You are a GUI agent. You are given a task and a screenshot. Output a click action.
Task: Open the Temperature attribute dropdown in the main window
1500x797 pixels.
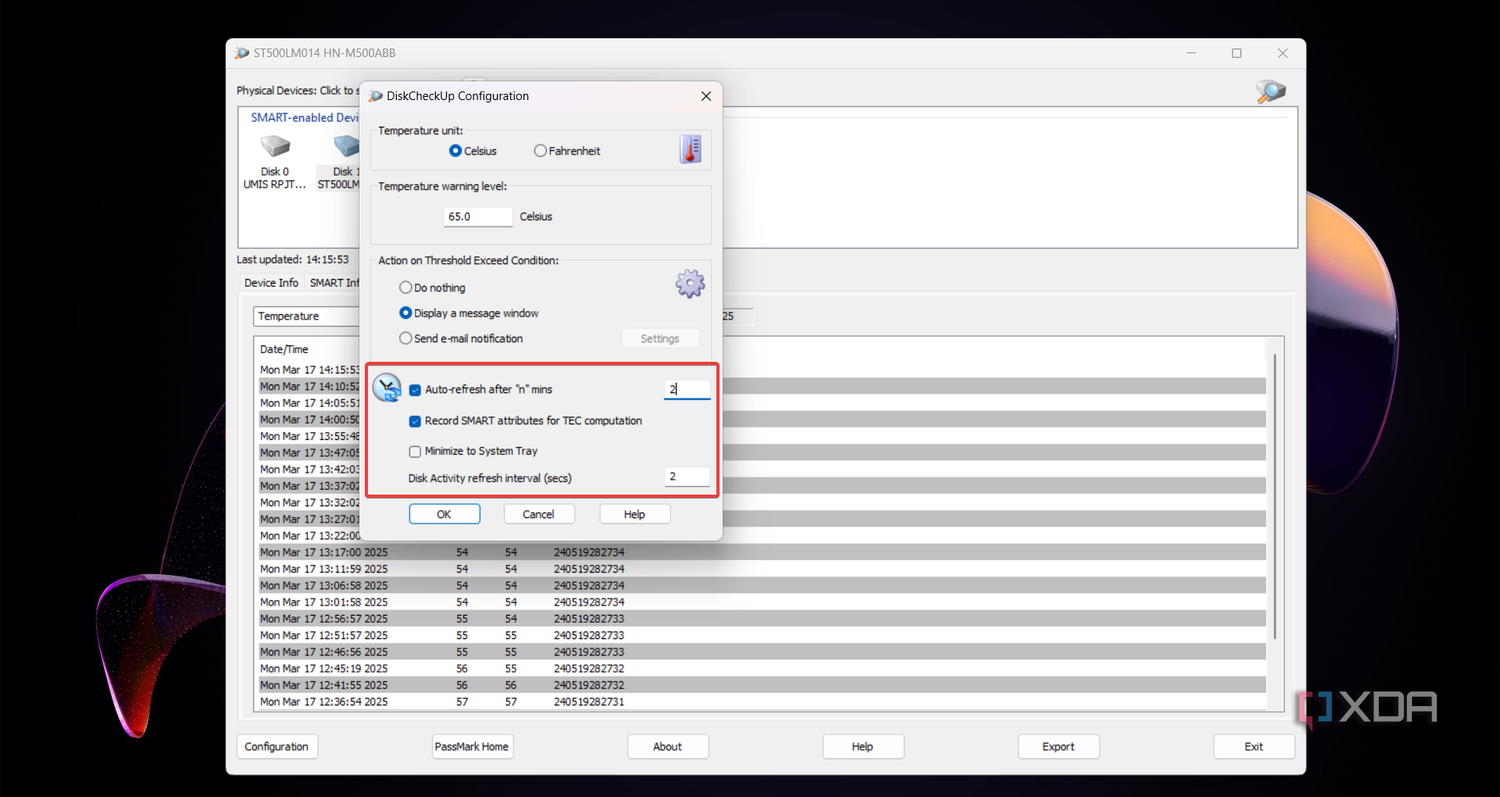point(306,316)
